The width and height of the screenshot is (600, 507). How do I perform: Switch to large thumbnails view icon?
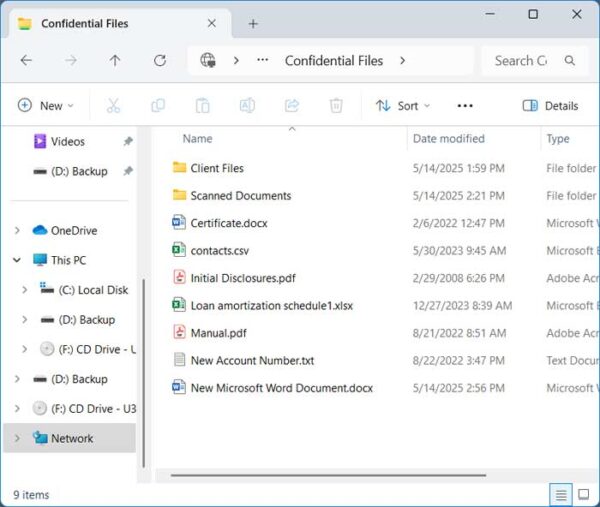click(x=584, y=495)
